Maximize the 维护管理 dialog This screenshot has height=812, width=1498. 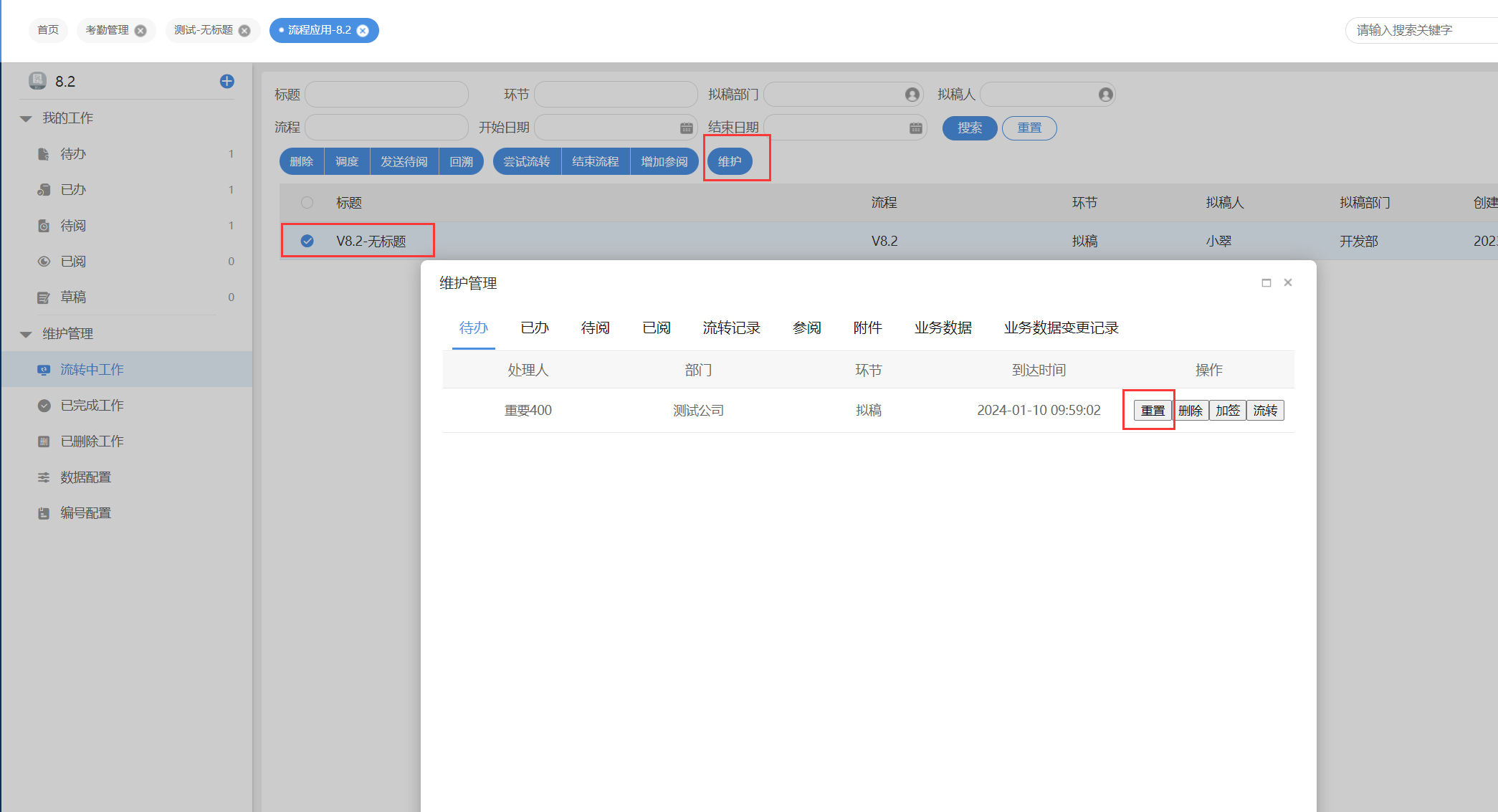click(1266, 283)
